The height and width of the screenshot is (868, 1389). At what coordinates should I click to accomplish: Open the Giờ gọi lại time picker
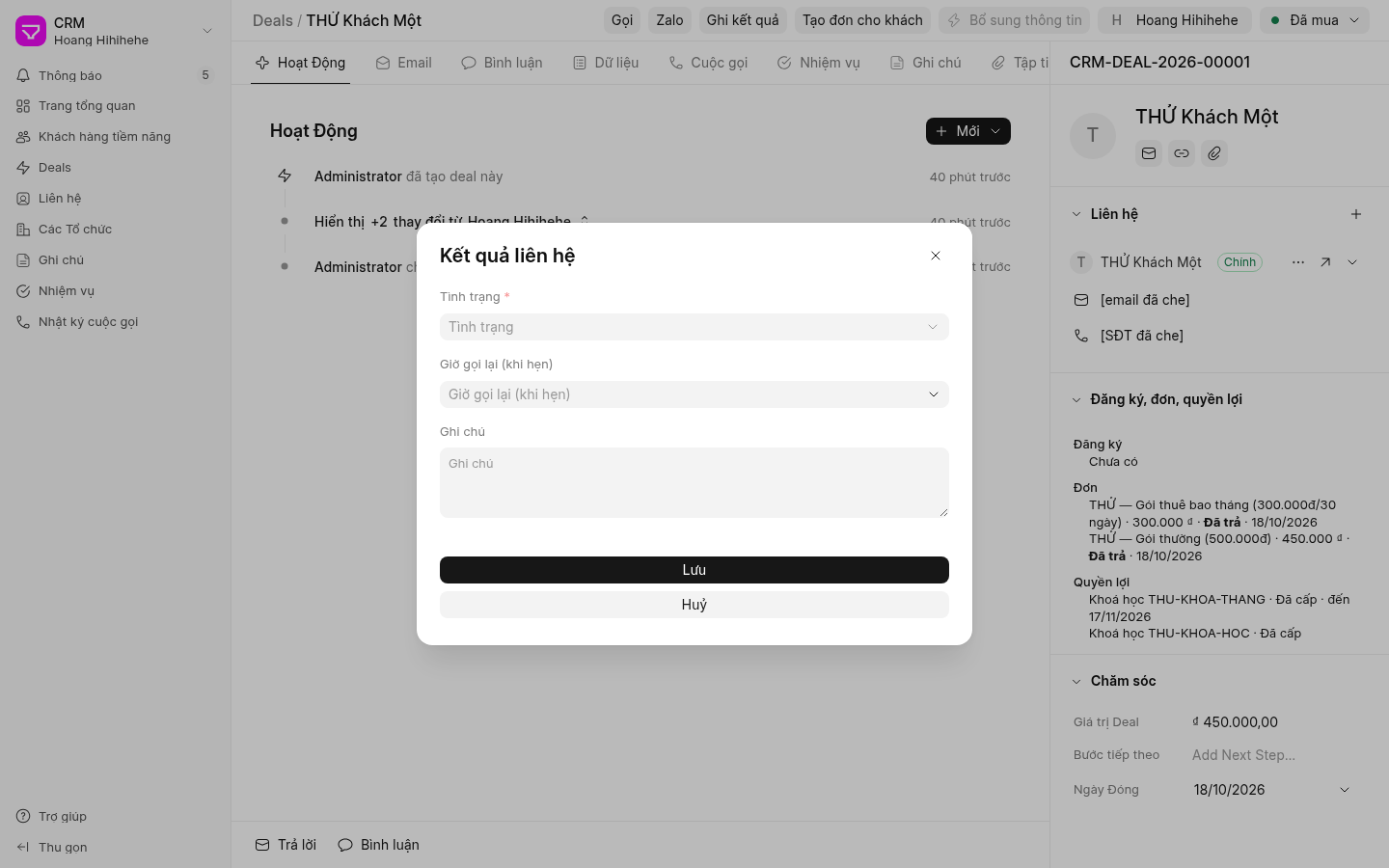tap(694, 394)
